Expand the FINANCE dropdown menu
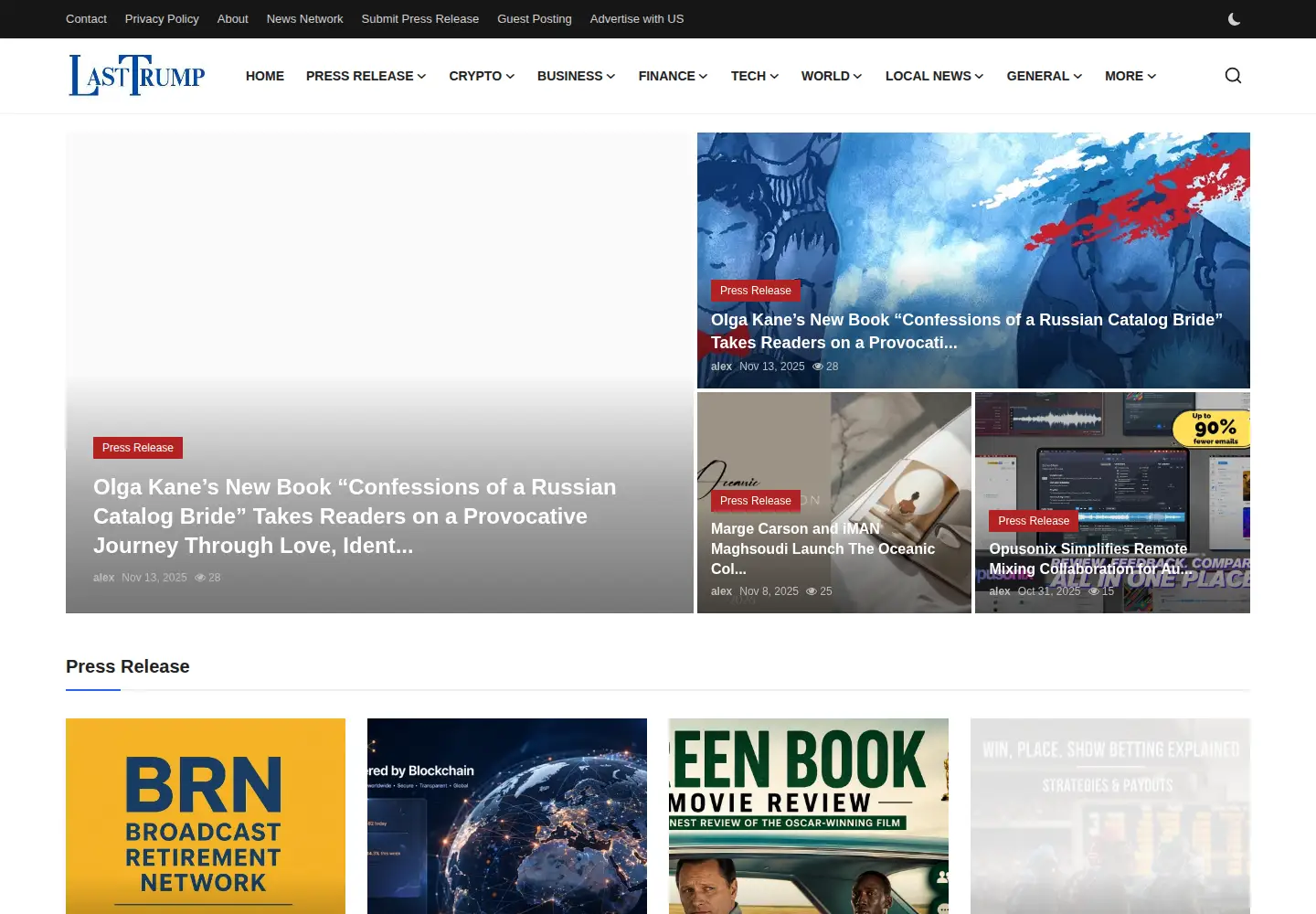Viewport: 1316px width, 914px height. pyautogui.click(x=674, y=76)
